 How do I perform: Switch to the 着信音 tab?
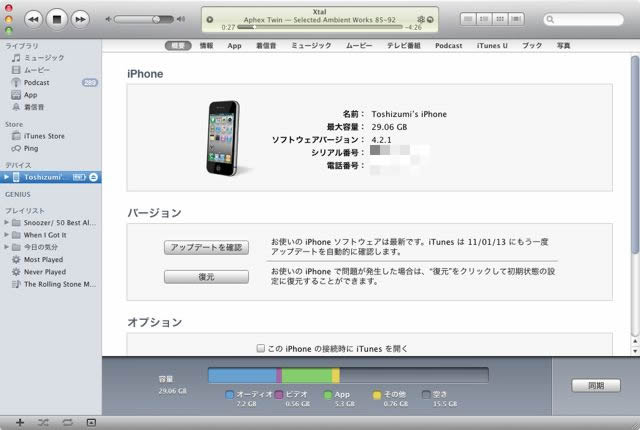(266, 46)
